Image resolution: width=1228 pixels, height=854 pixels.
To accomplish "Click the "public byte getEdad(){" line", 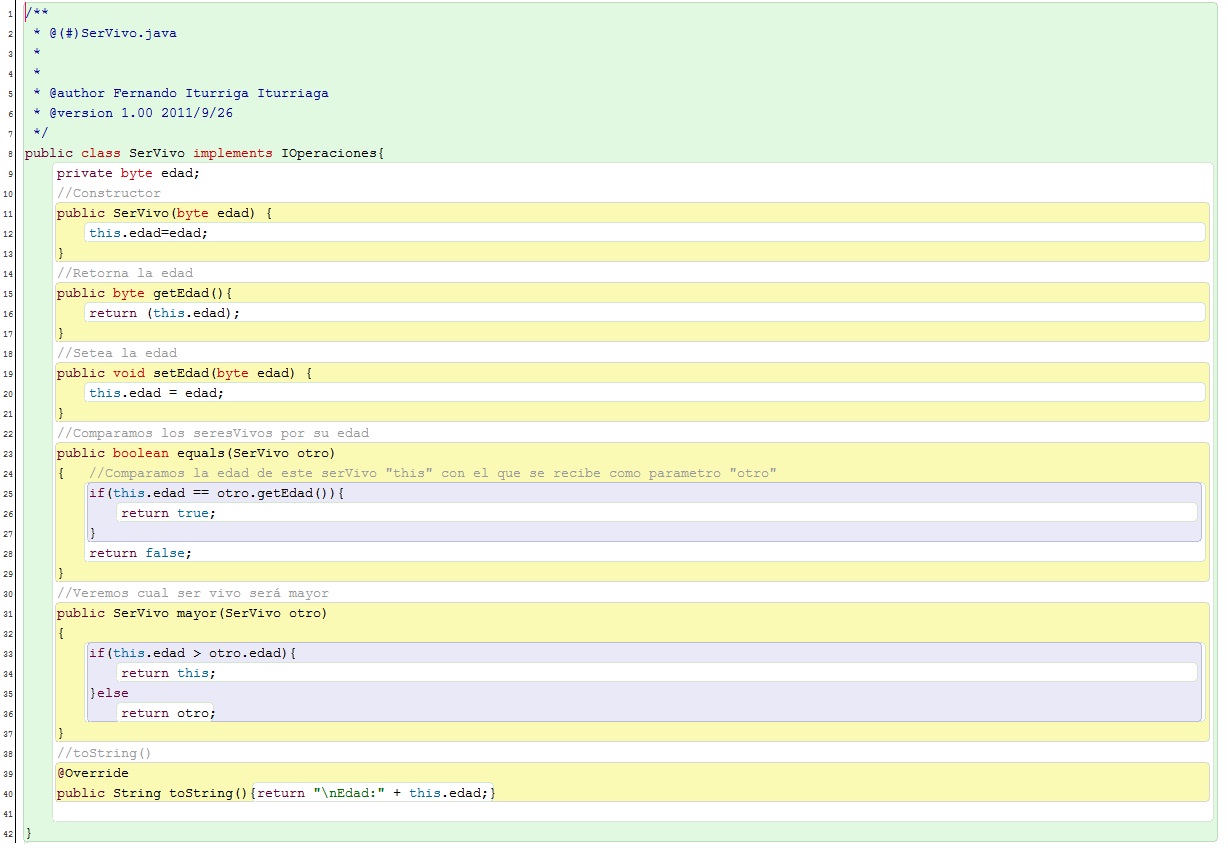I will (x=145, y=293).
